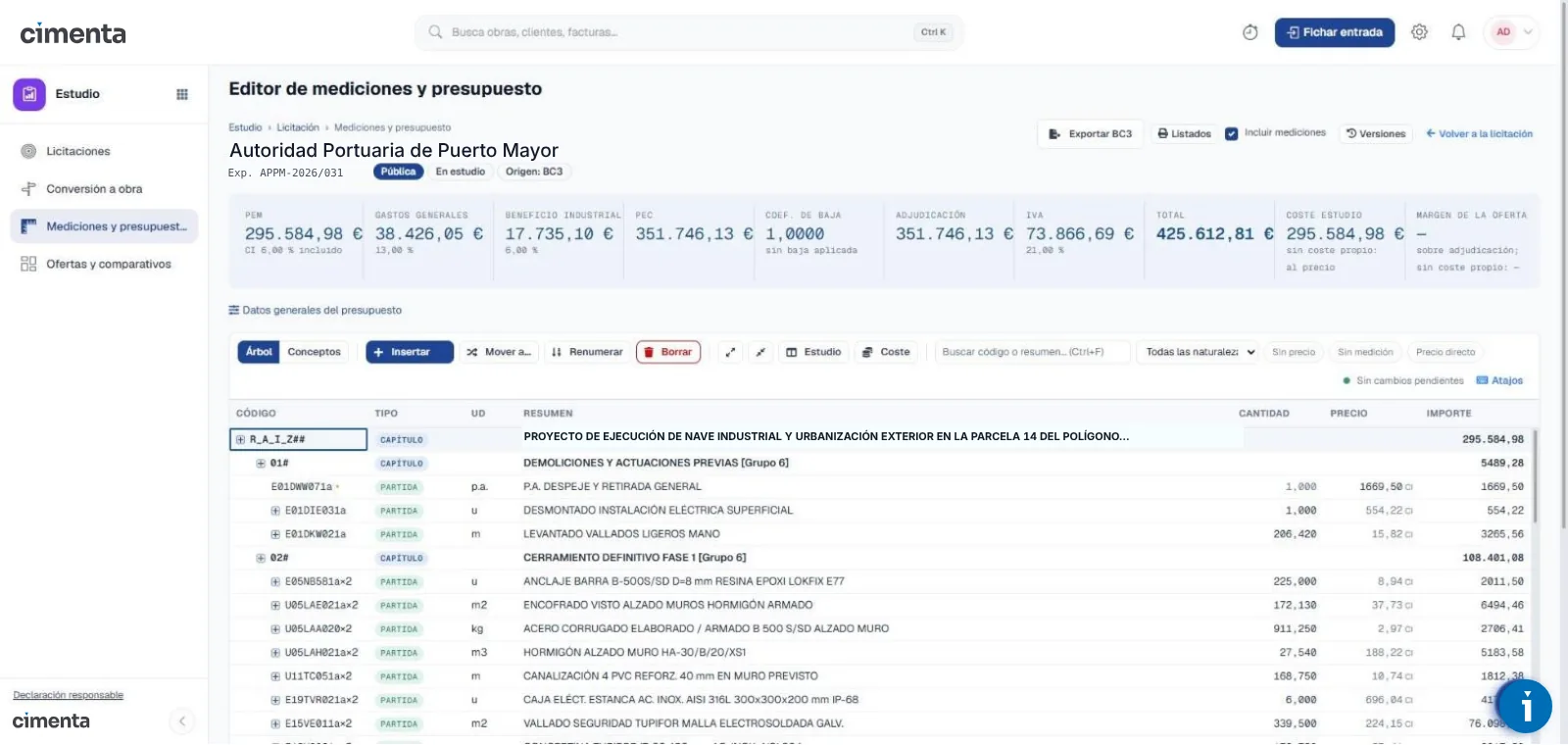Switch to the Árbol view
Screen dimensions: 1568x745
(259, 352)
